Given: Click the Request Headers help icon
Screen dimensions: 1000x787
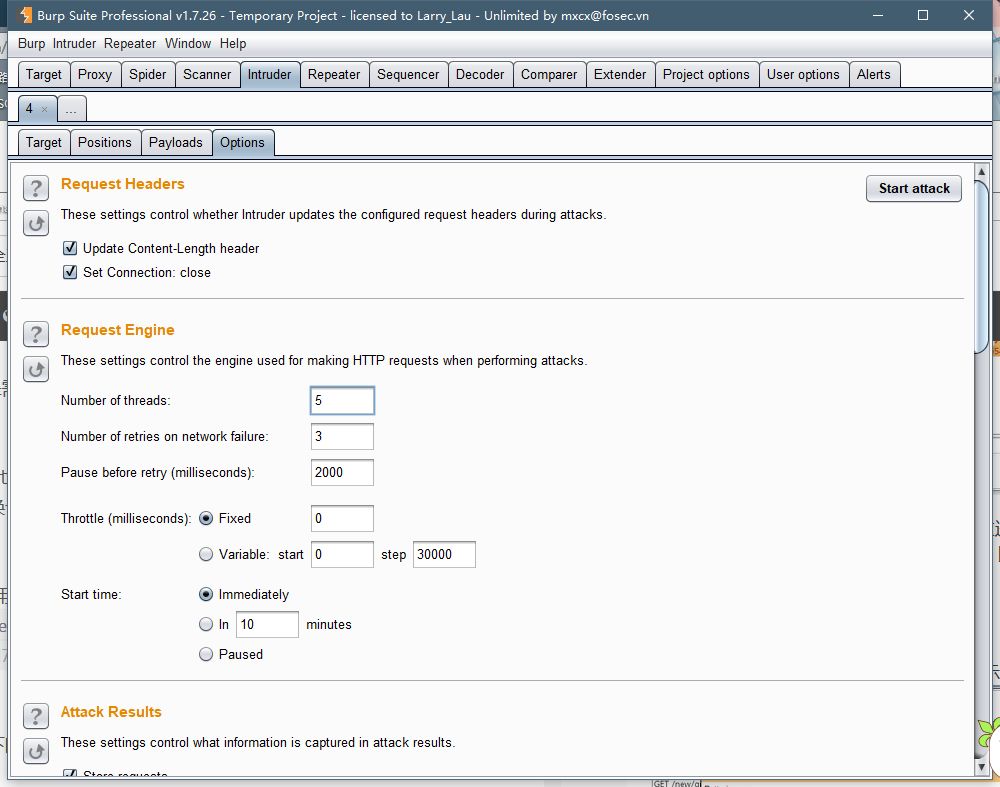Looking at the screenshot, I should [36, 188].
